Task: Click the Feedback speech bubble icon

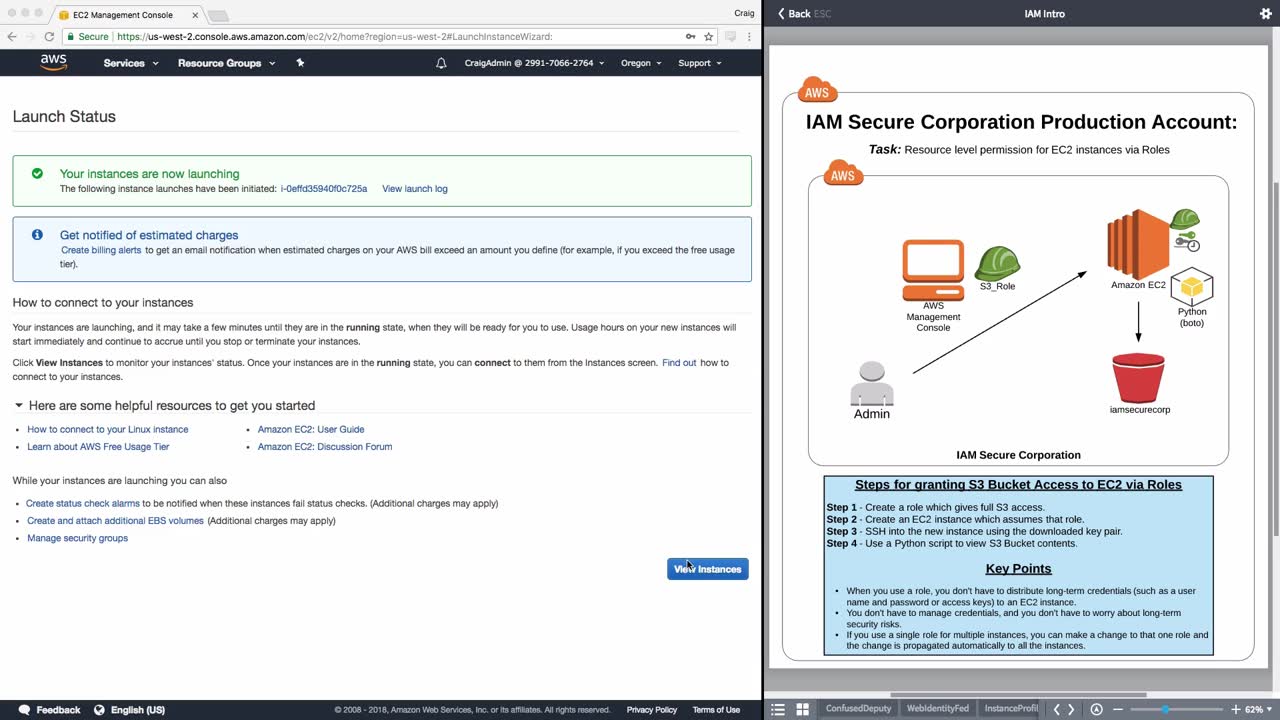Action: coord(25,710)
